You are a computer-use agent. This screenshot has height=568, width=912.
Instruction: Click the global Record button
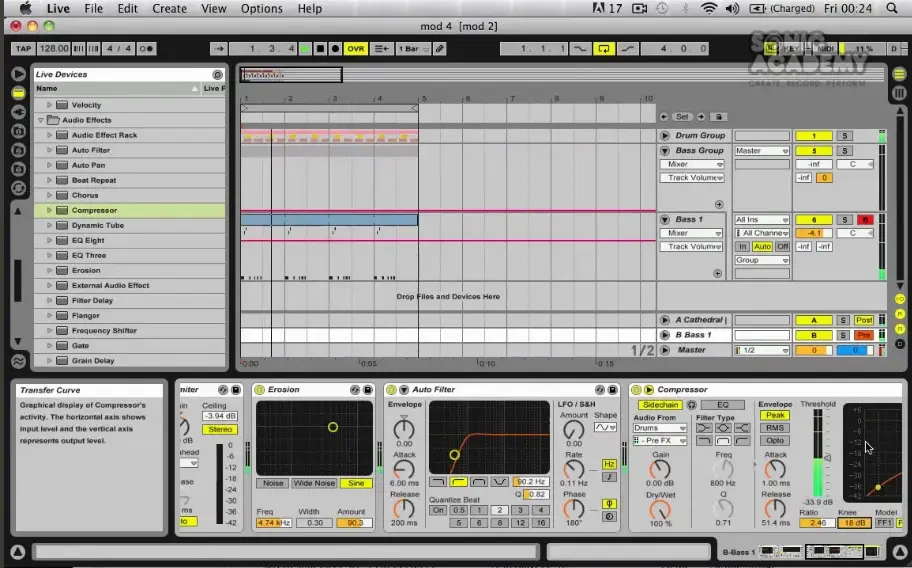tap(335, 49)
